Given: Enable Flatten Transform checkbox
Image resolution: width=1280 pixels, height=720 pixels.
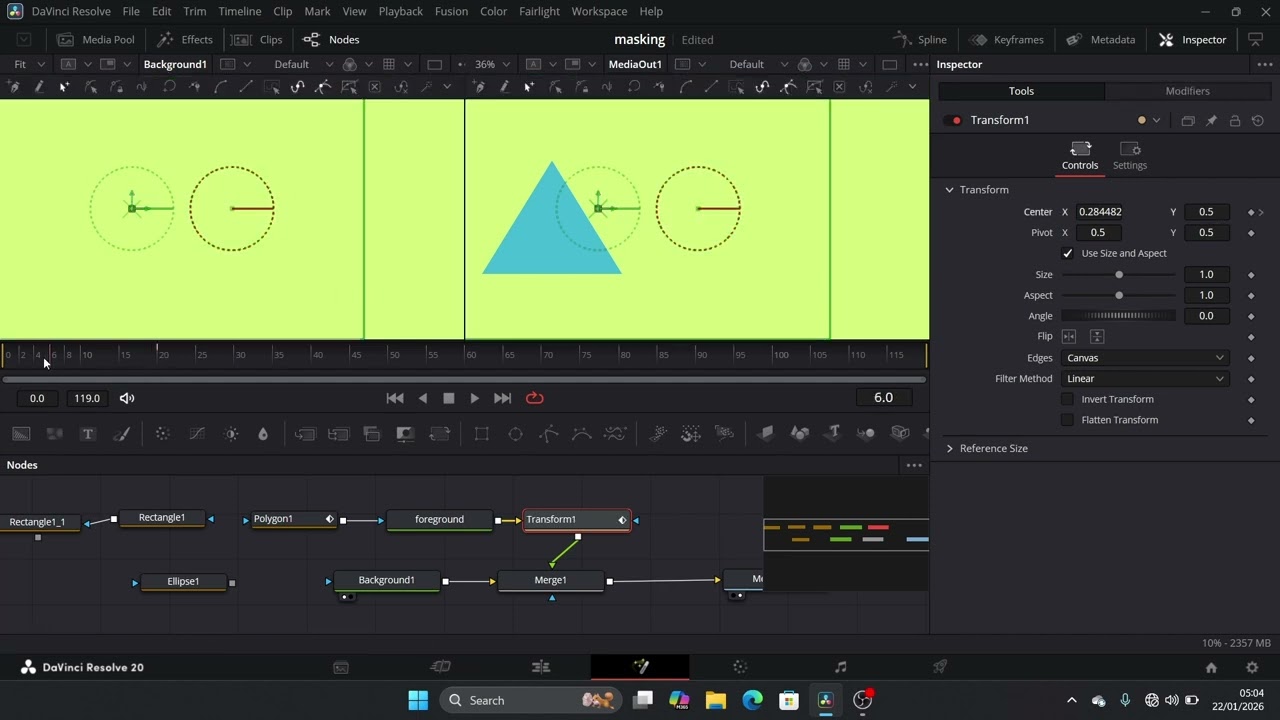Looking at the screenshot, I should tap(1067, 420).
